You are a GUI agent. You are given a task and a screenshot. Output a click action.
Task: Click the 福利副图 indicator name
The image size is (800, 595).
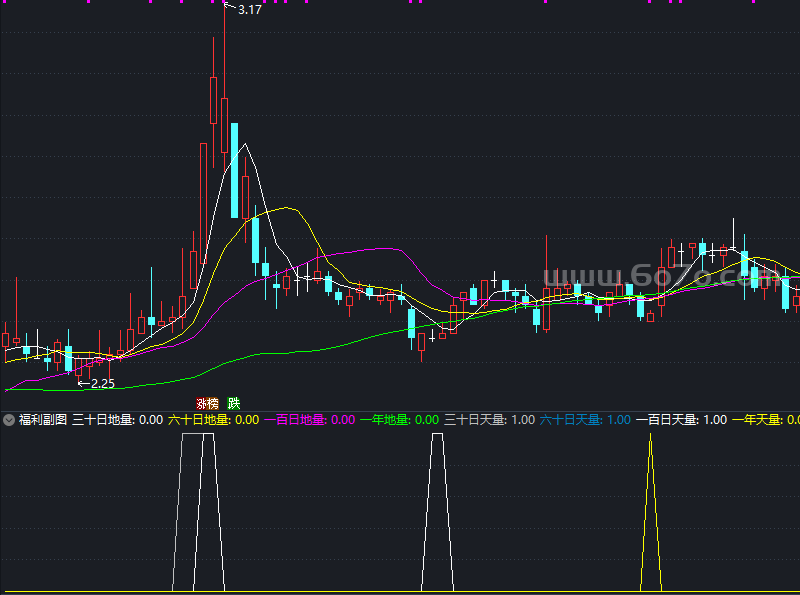pos(42,420)
